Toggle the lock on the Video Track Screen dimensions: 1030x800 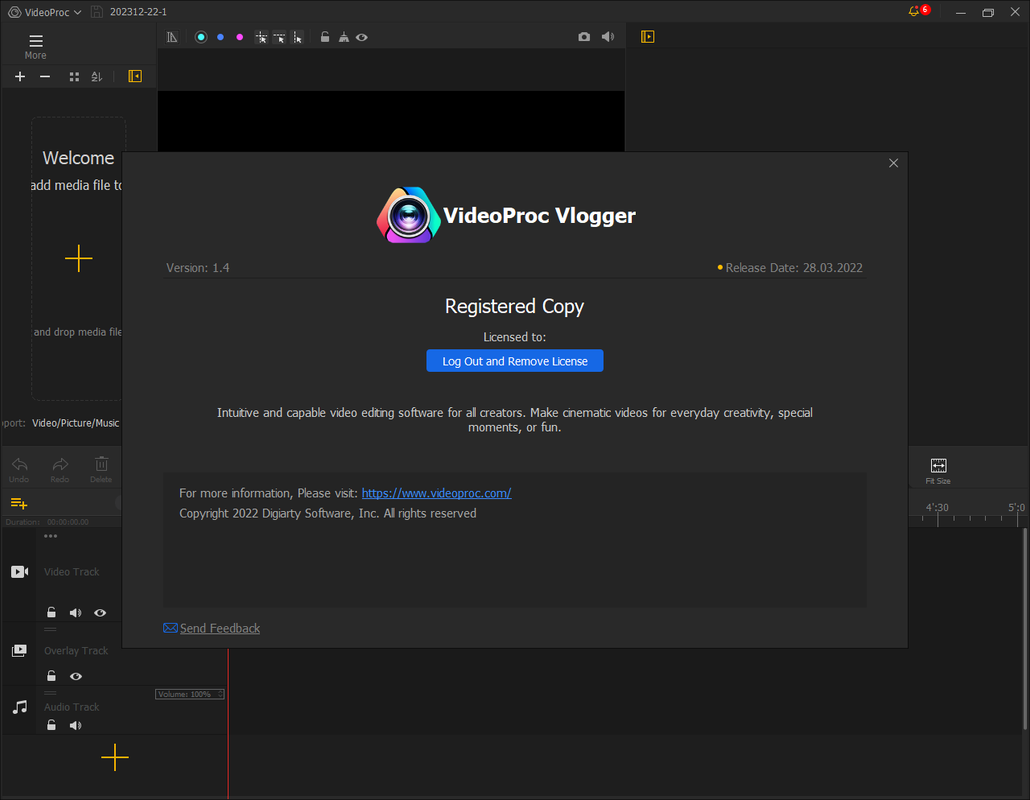[x=51, y=612]
